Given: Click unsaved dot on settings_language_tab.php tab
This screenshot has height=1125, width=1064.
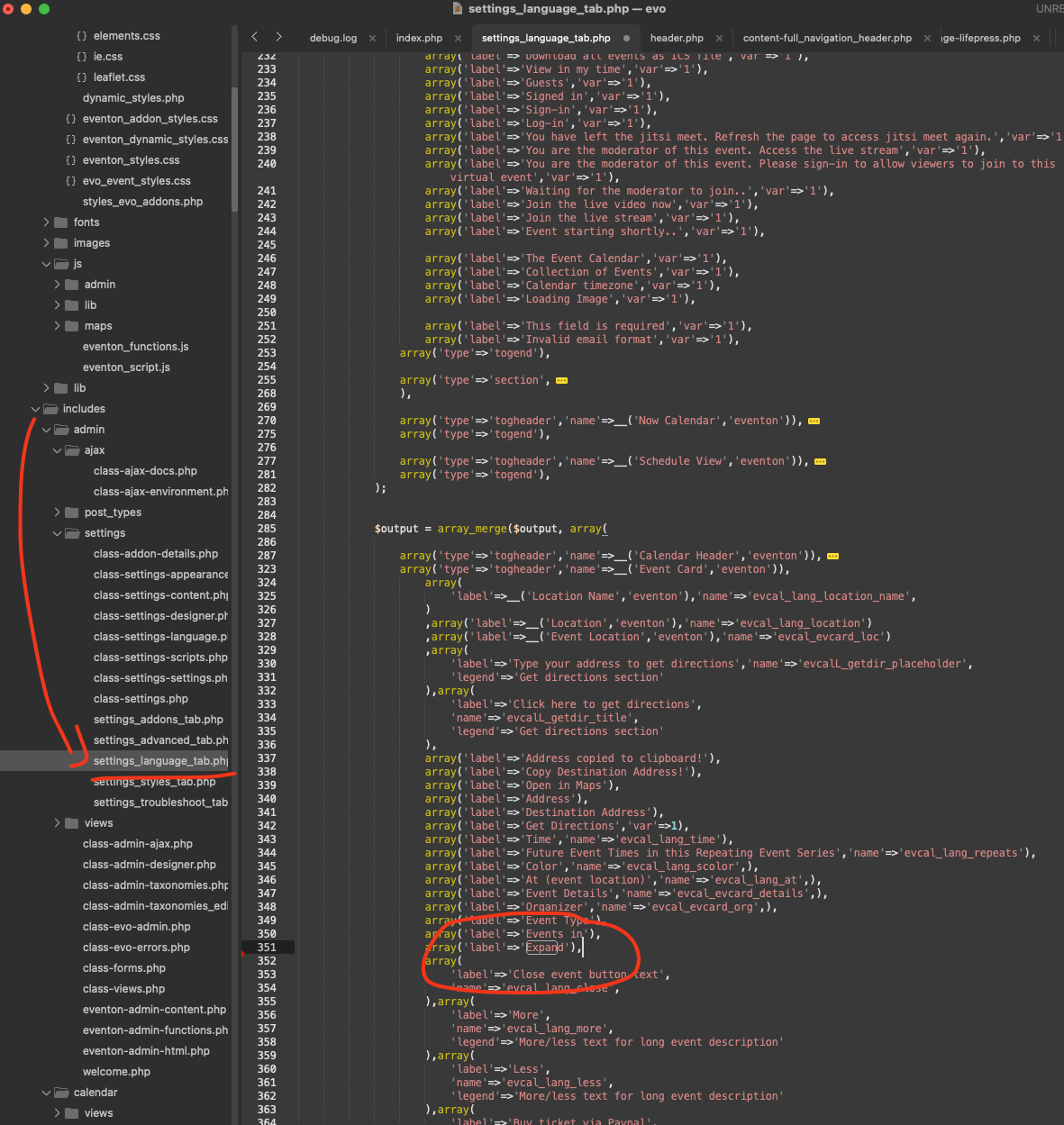Looking at the screenshot, I should [626, 38].
